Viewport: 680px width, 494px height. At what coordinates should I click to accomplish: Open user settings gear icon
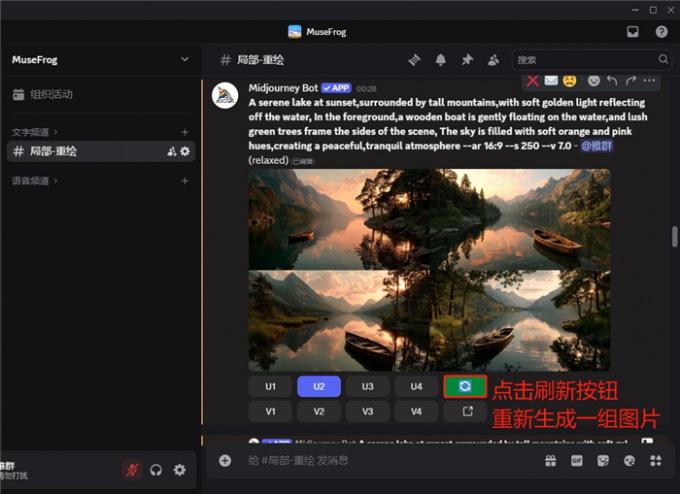pyautogui.click(x=180, y=470)
